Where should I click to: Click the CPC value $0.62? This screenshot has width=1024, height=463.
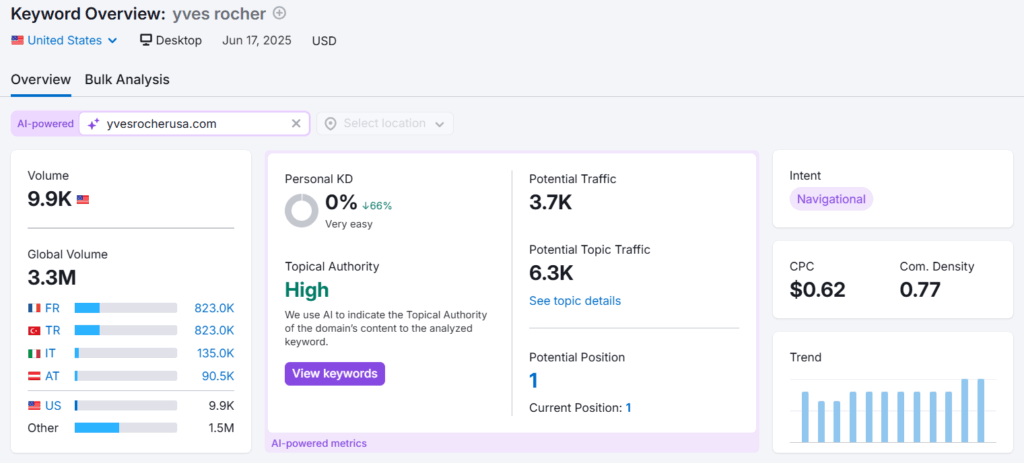tap(817, 289)
